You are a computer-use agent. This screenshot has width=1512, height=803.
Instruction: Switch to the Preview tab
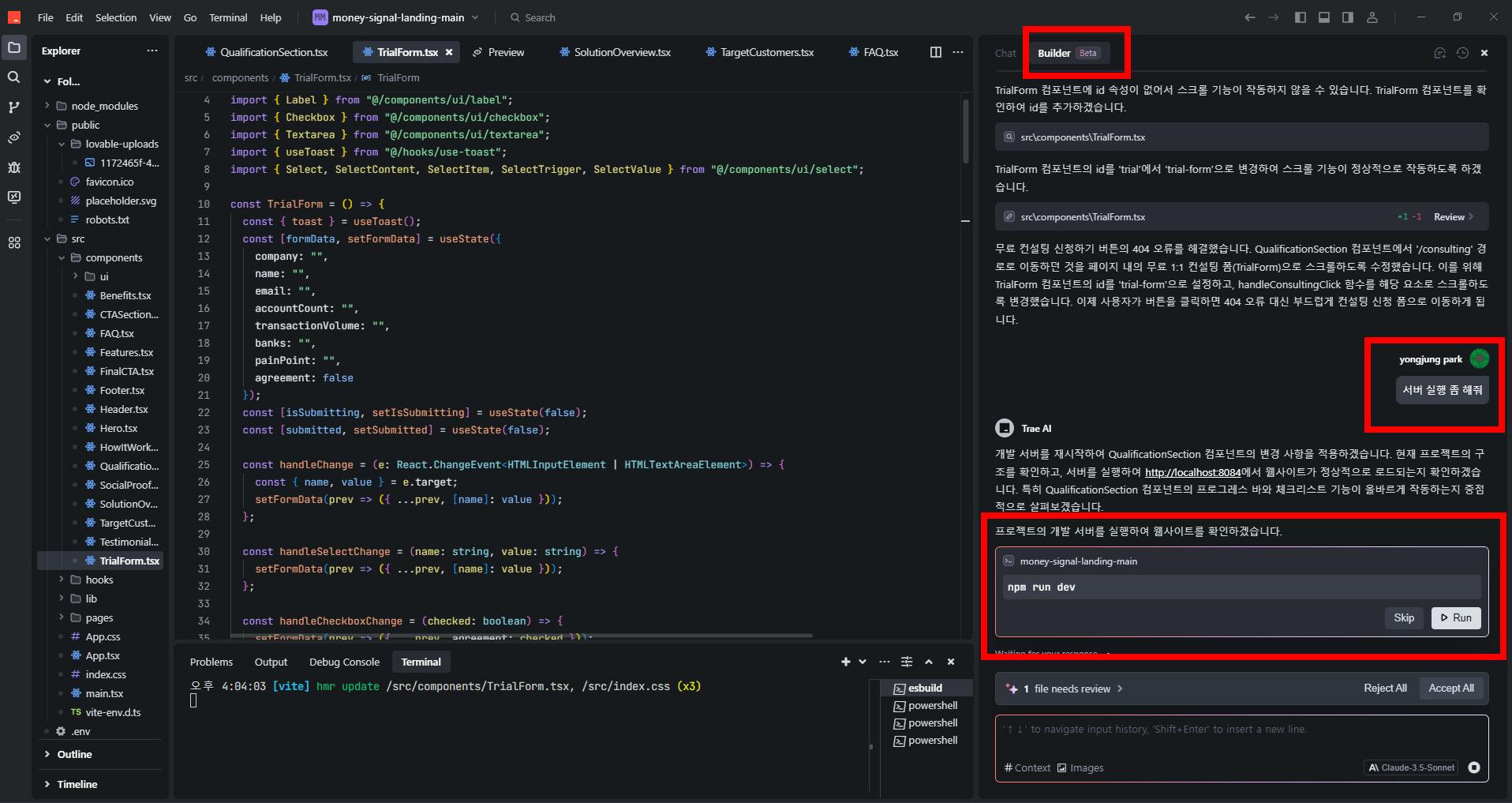[498, 52]
